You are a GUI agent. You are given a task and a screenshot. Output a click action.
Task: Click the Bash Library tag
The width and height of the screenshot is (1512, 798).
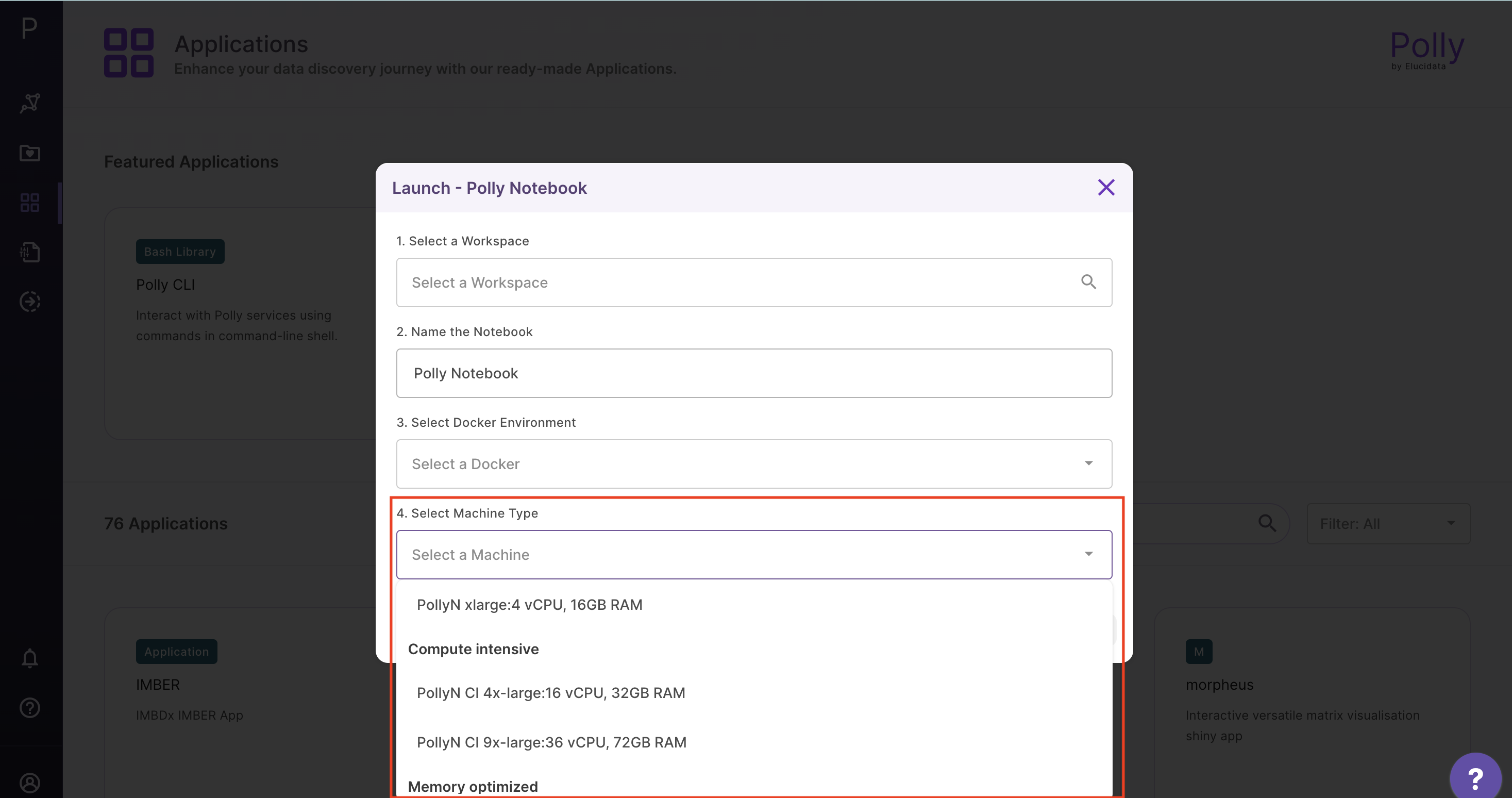click(180, 252)
